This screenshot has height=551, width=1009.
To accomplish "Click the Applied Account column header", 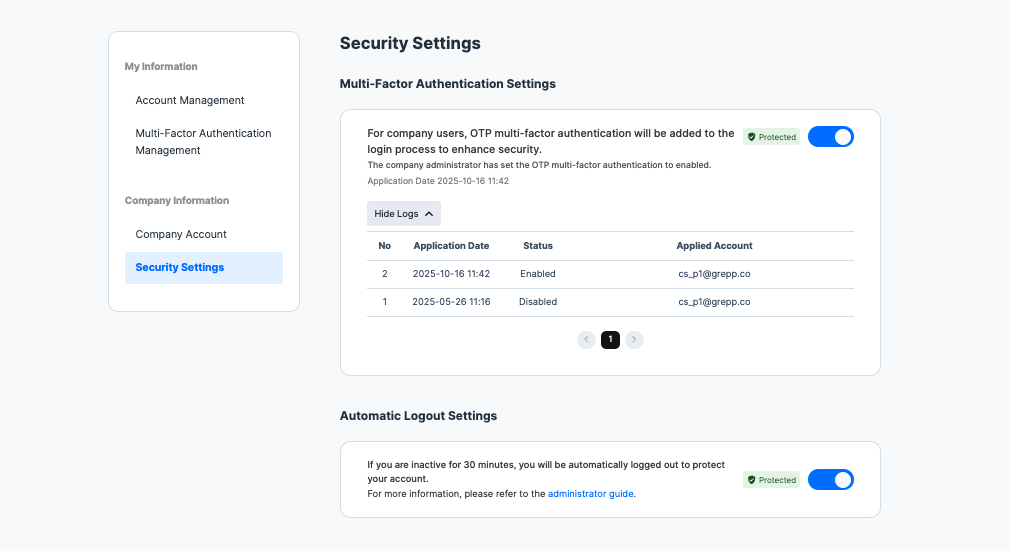I will 714,246.
